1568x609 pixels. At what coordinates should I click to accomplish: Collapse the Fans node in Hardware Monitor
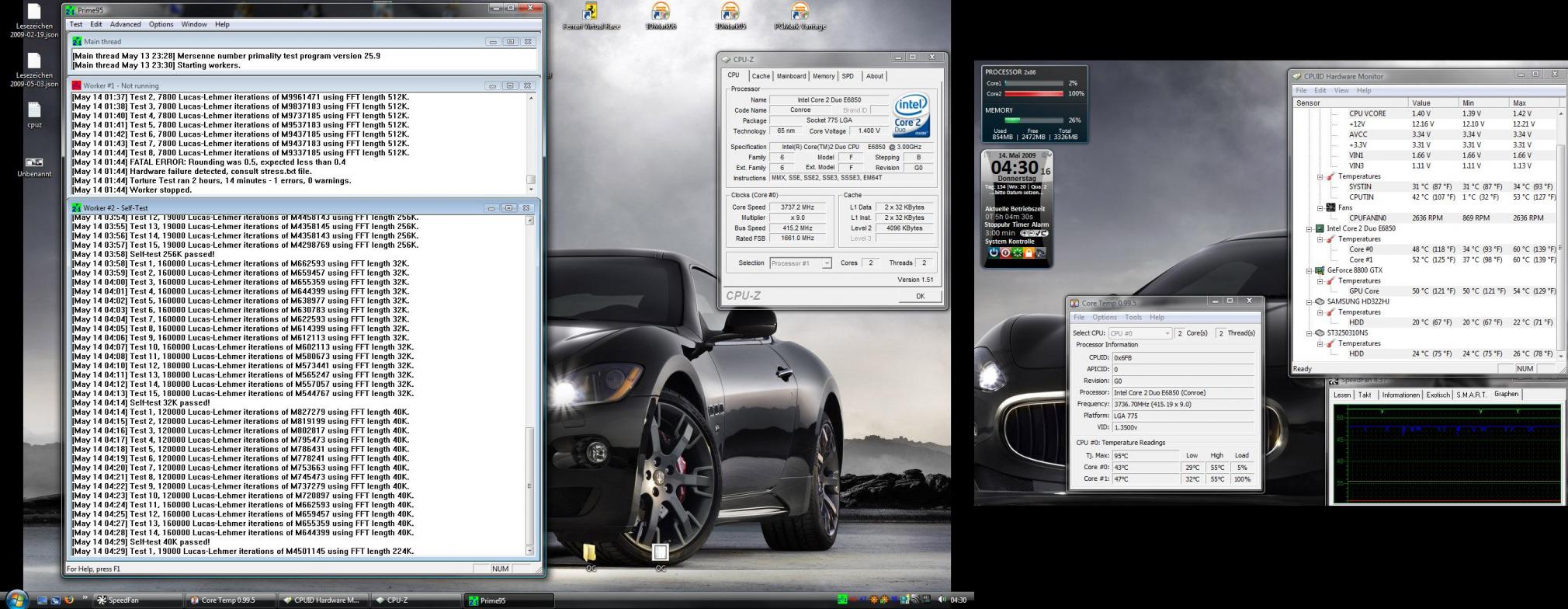(x=1320, y=207)
